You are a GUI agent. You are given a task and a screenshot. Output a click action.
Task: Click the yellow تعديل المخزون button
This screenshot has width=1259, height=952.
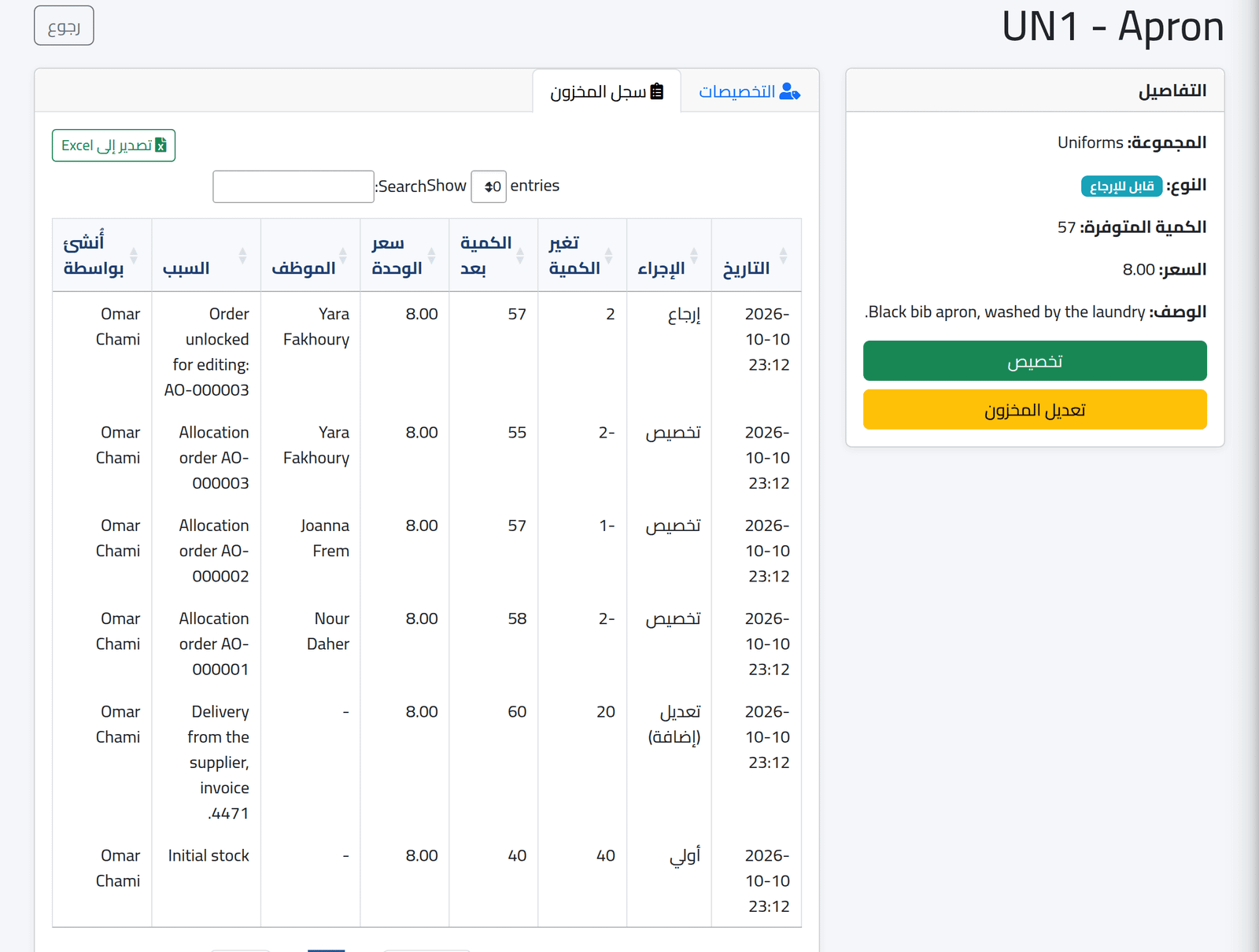click(1035, 410)
